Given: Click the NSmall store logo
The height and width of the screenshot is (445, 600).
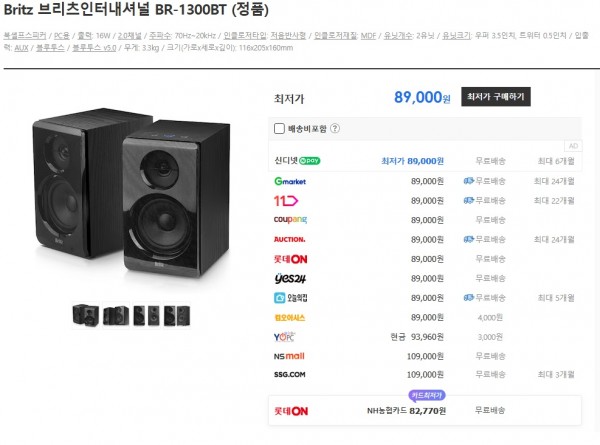Looking at the screenshot, I should tap(289, 356).
